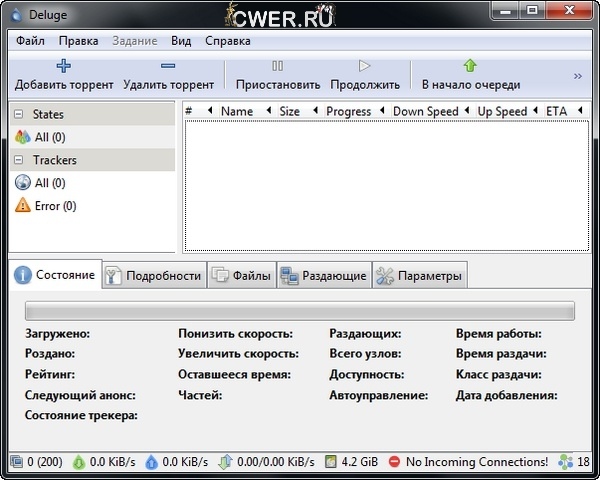Image resolution: width=600 pixels, height=480 pixels.
Task: Click the No Incoming Connections warning
Action: [x=394, y=462]
